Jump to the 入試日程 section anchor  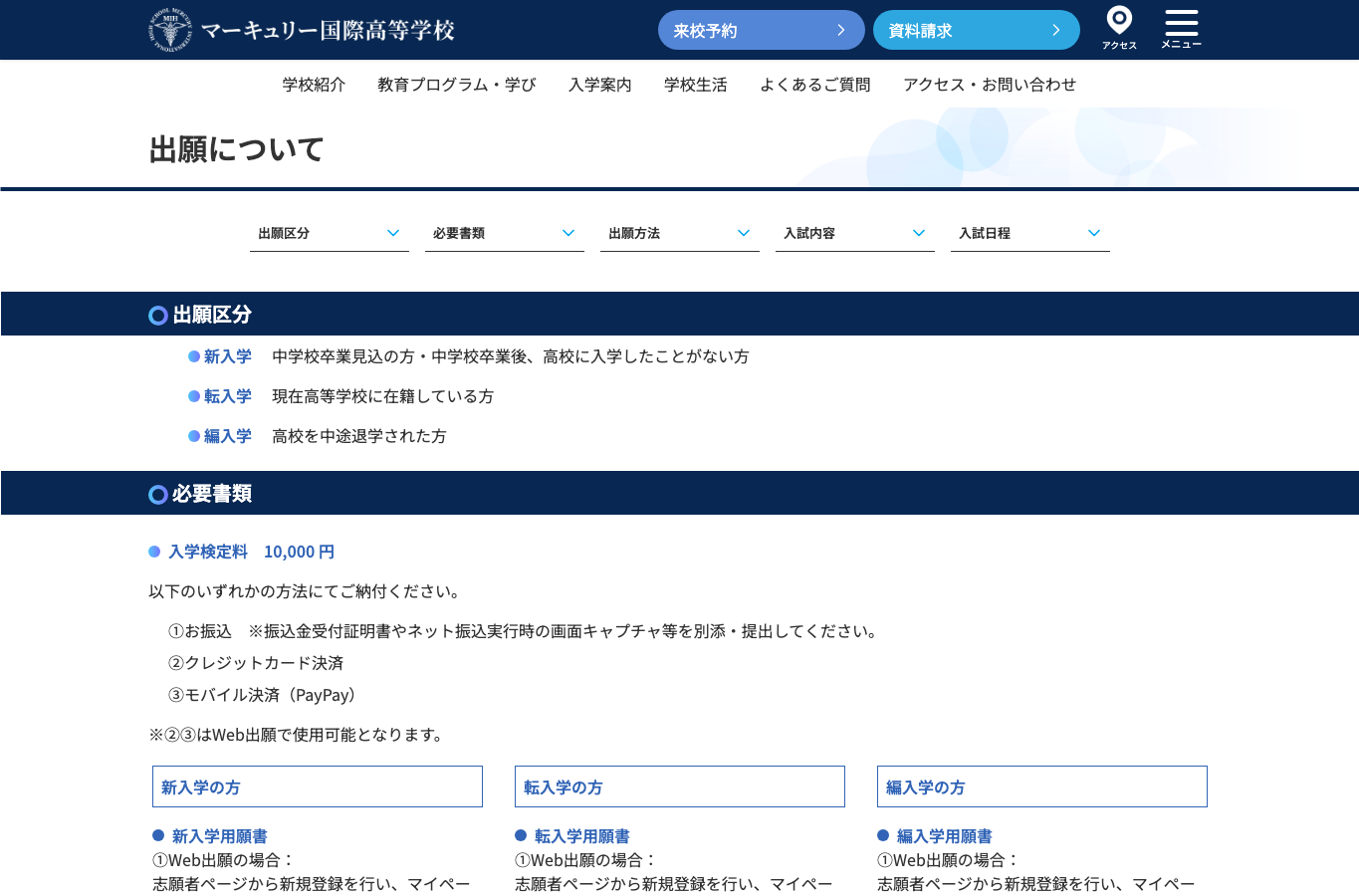[x=1030, y=233]
